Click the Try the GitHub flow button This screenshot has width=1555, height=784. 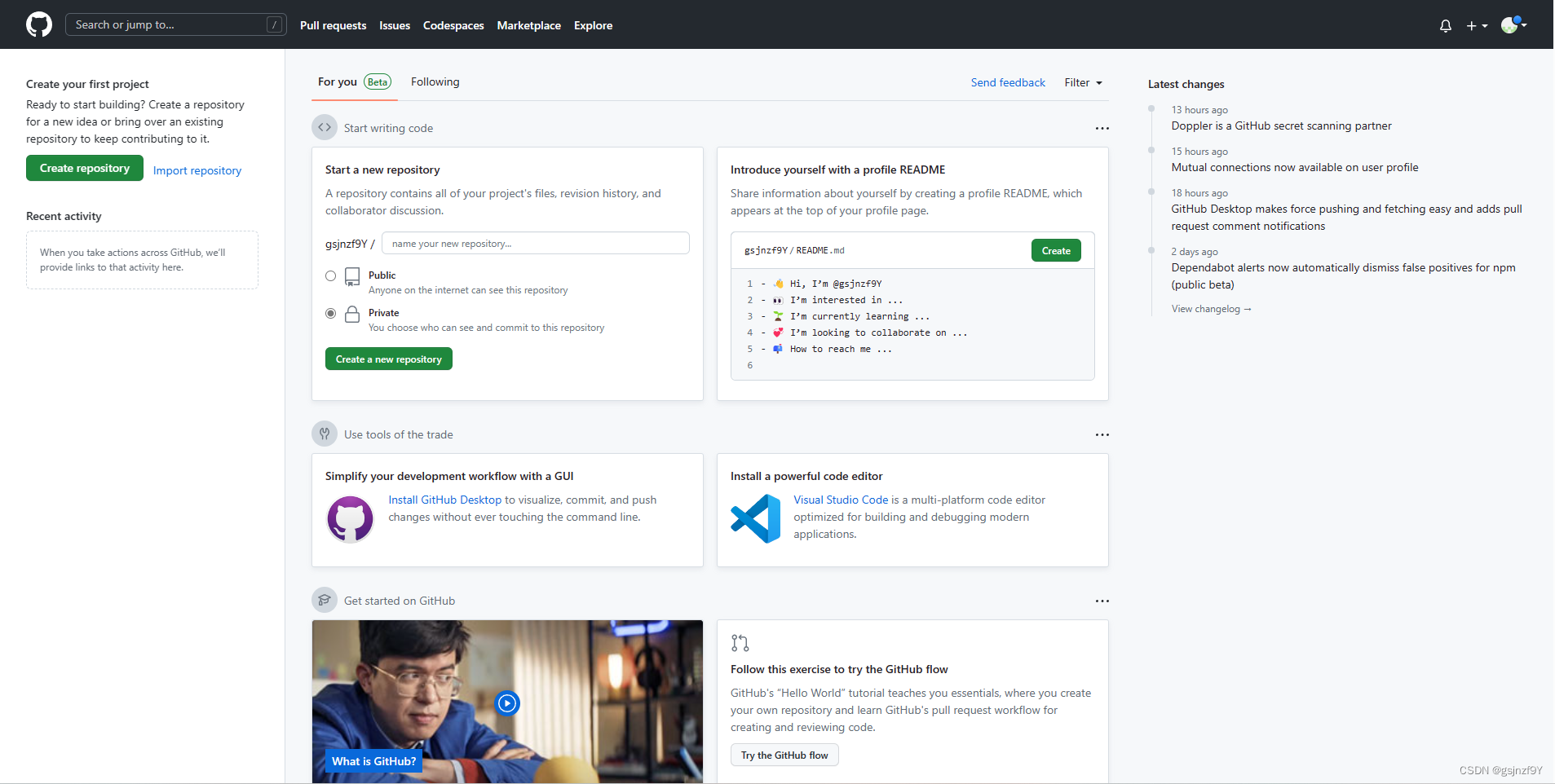784,755
